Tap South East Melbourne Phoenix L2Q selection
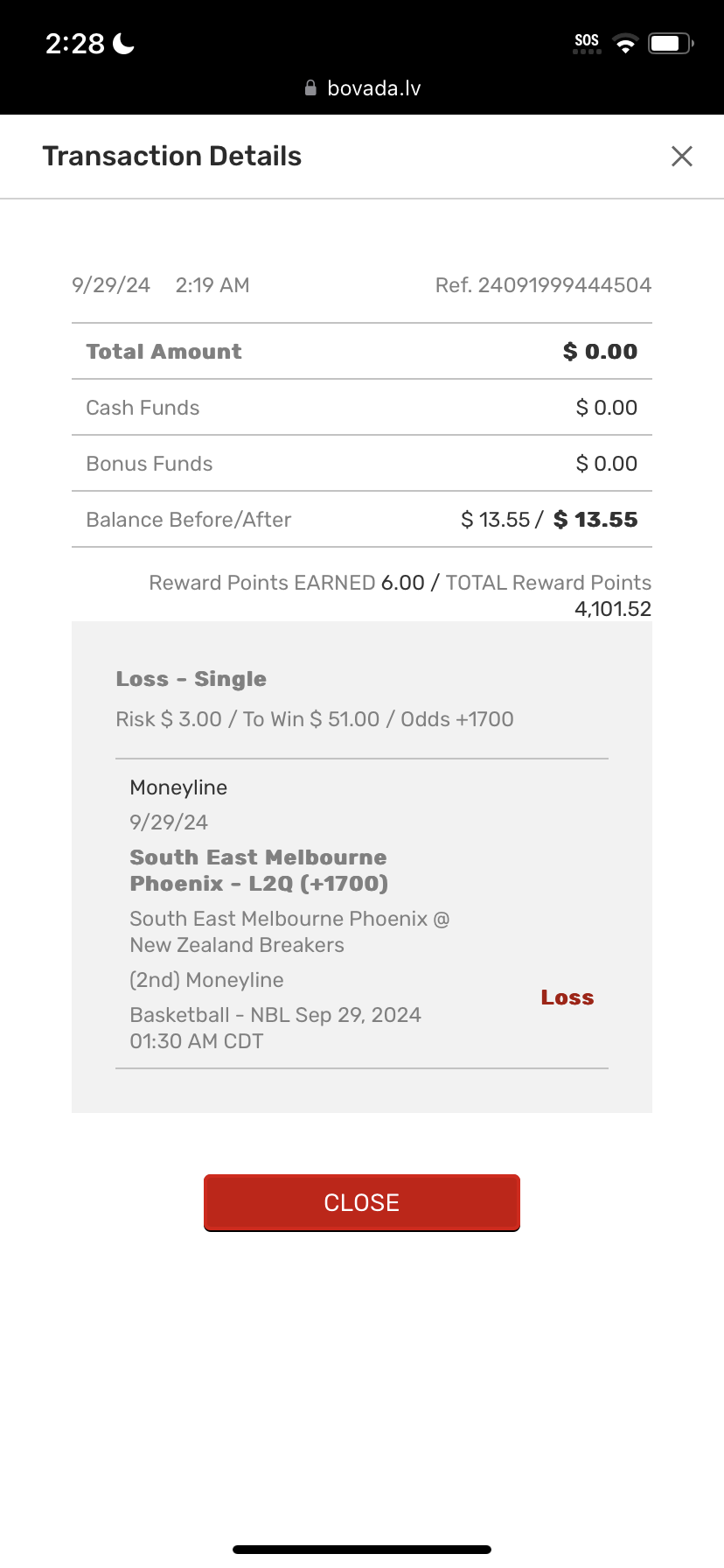This screenshot has width=724, height=1568. point(258,871)
